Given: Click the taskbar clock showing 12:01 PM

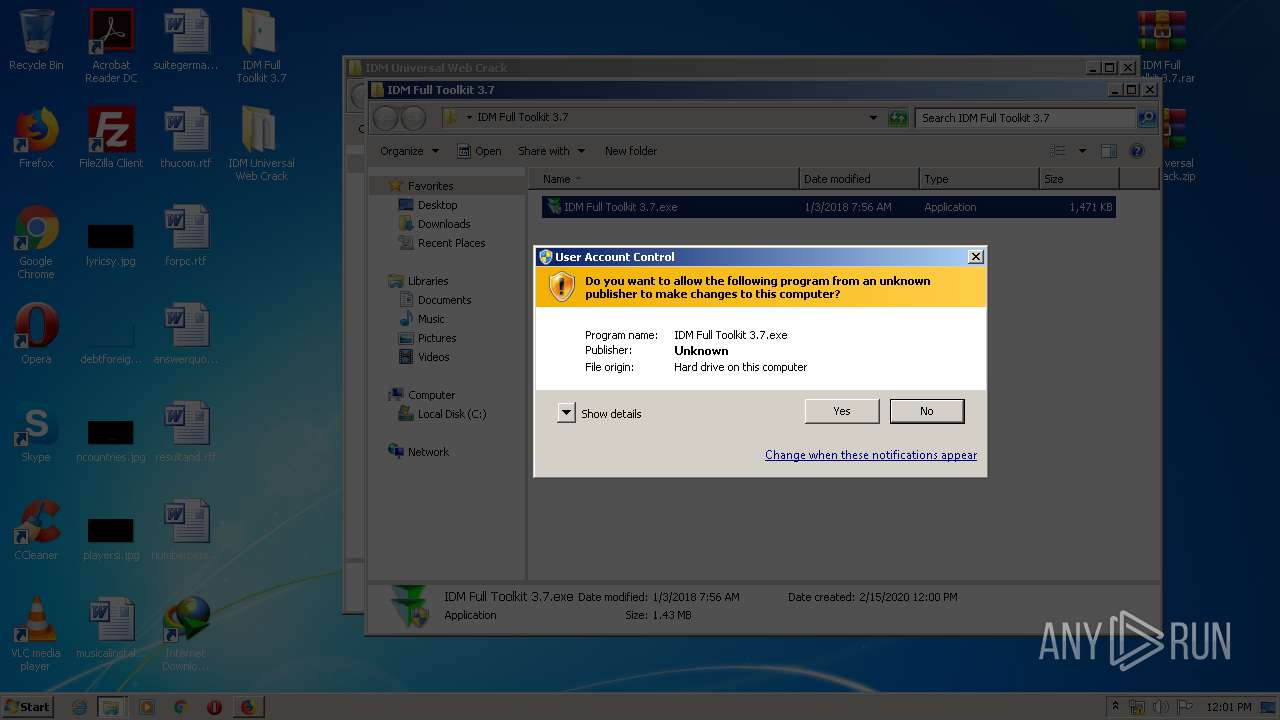Looking at the screenshot, I should coord(1229,707).
